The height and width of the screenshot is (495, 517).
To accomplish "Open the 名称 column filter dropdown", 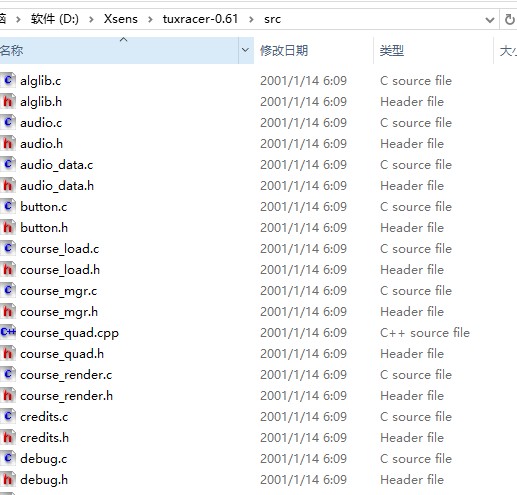I will click(x=246, y=50).
